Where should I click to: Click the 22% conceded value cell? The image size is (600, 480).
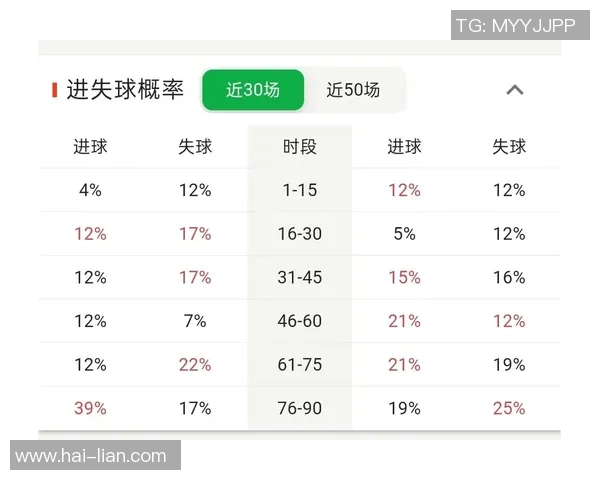[195, 364]
